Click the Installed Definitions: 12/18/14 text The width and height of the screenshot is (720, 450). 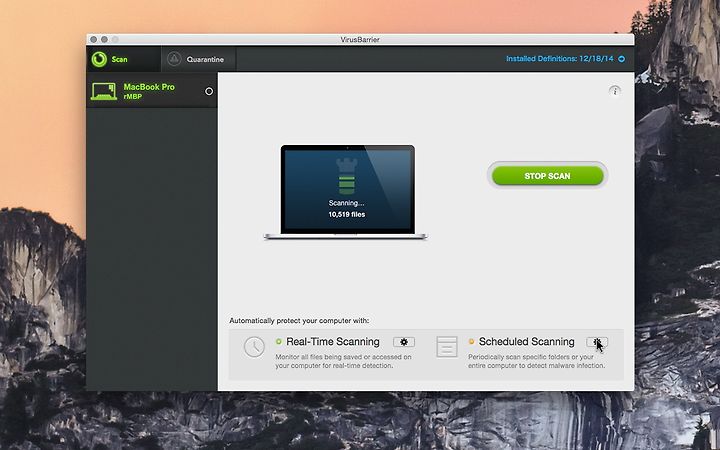[x=560, y=59]
